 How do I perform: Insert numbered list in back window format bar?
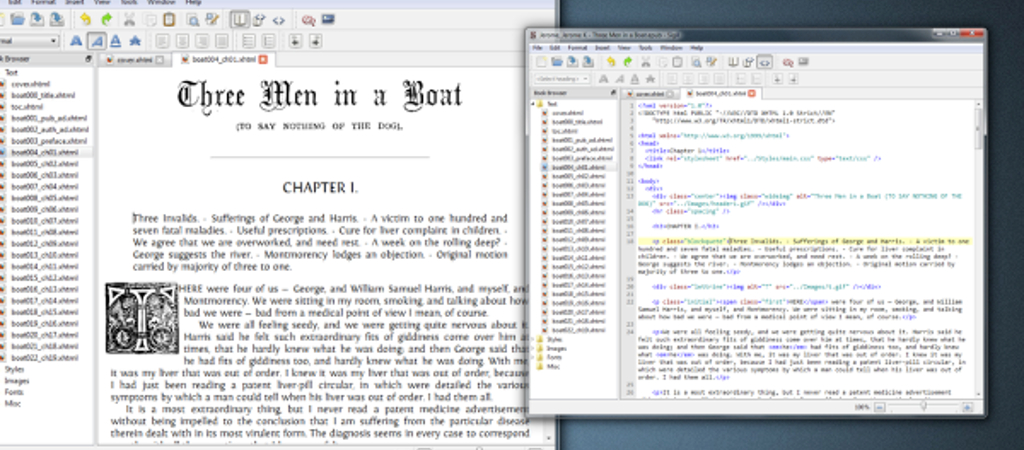(x=268, y=40)
